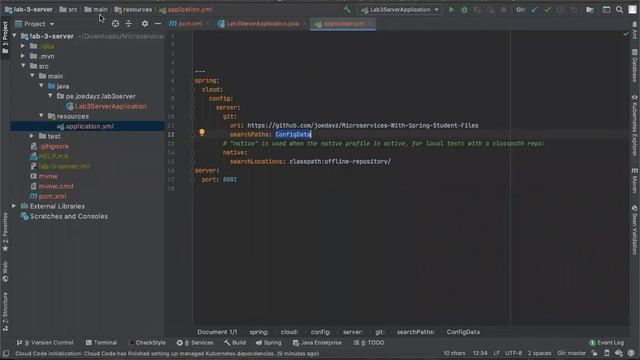Click the Git rollback arrow icon
640x360 pixels.
coord(574,9)
